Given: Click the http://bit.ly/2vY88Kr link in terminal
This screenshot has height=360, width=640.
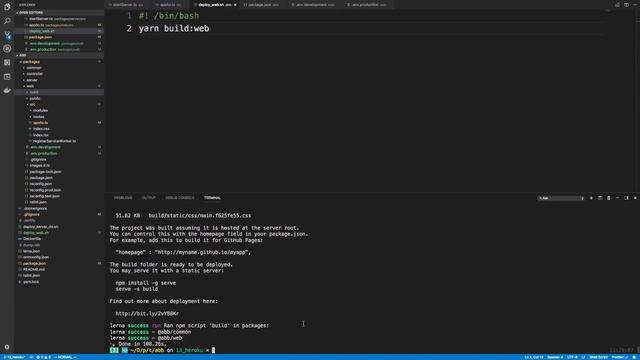Looking at the screenshot, I should [x=147, y=313].
